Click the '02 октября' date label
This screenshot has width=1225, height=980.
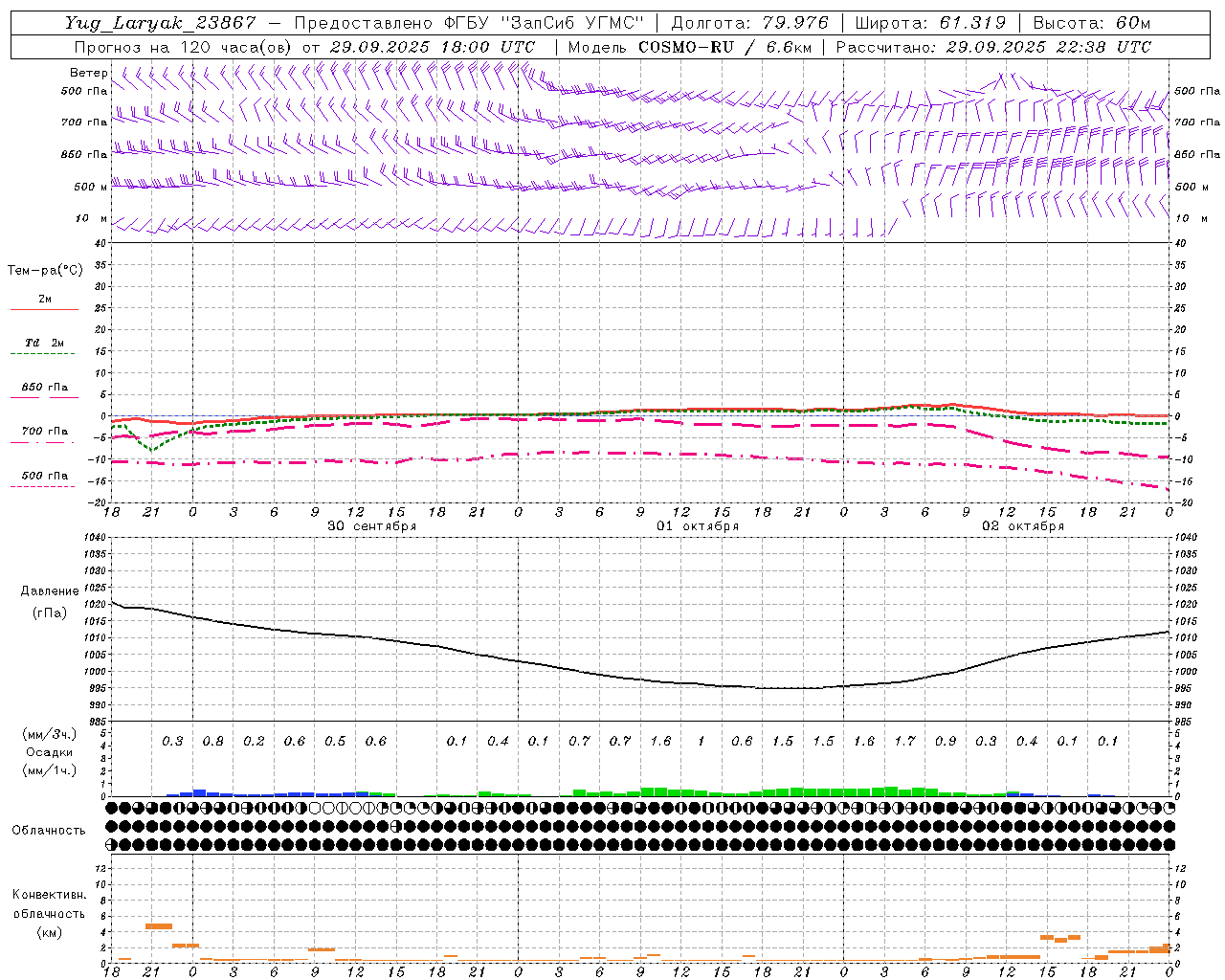pyautogui.click(x=1023, y=525)
